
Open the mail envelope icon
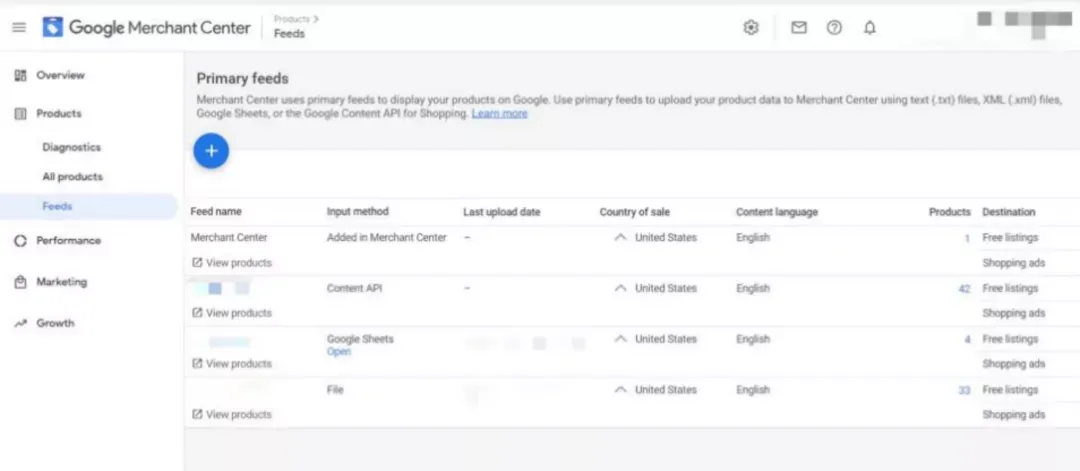(x=798, y=28)
